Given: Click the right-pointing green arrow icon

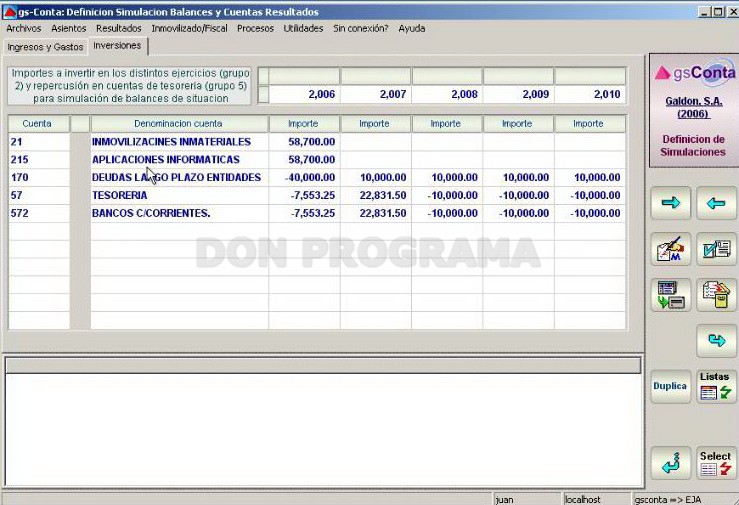Looking at the screenshot, I should 671,204.
